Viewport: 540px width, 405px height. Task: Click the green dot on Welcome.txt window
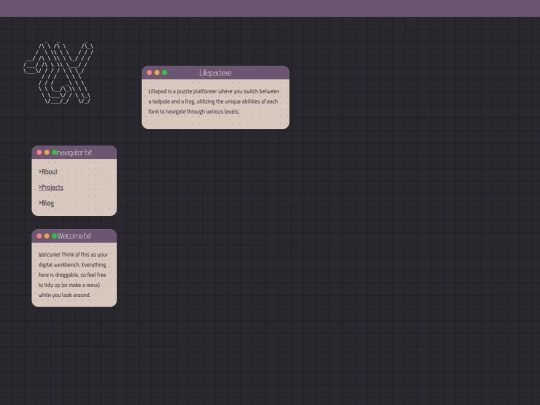click(x=54, y=236)
